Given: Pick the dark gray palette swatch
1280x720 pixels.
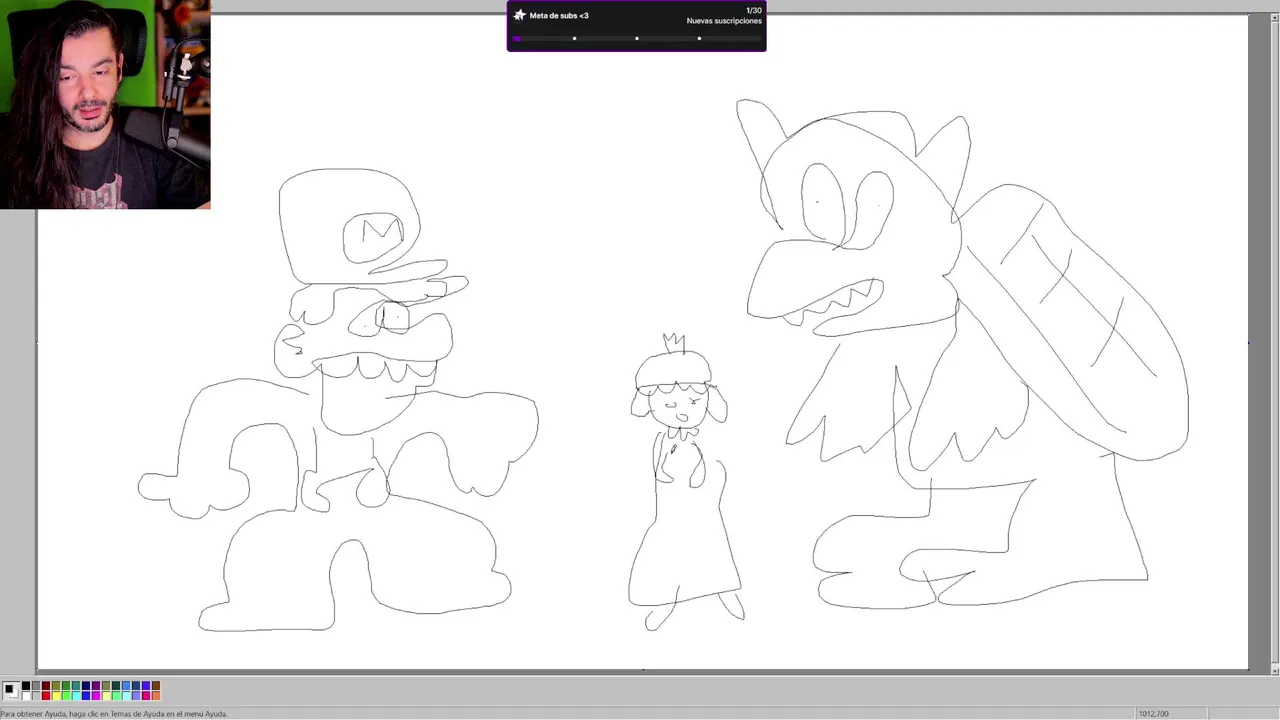Looking at the screenshot, I should tap(36, 686).
